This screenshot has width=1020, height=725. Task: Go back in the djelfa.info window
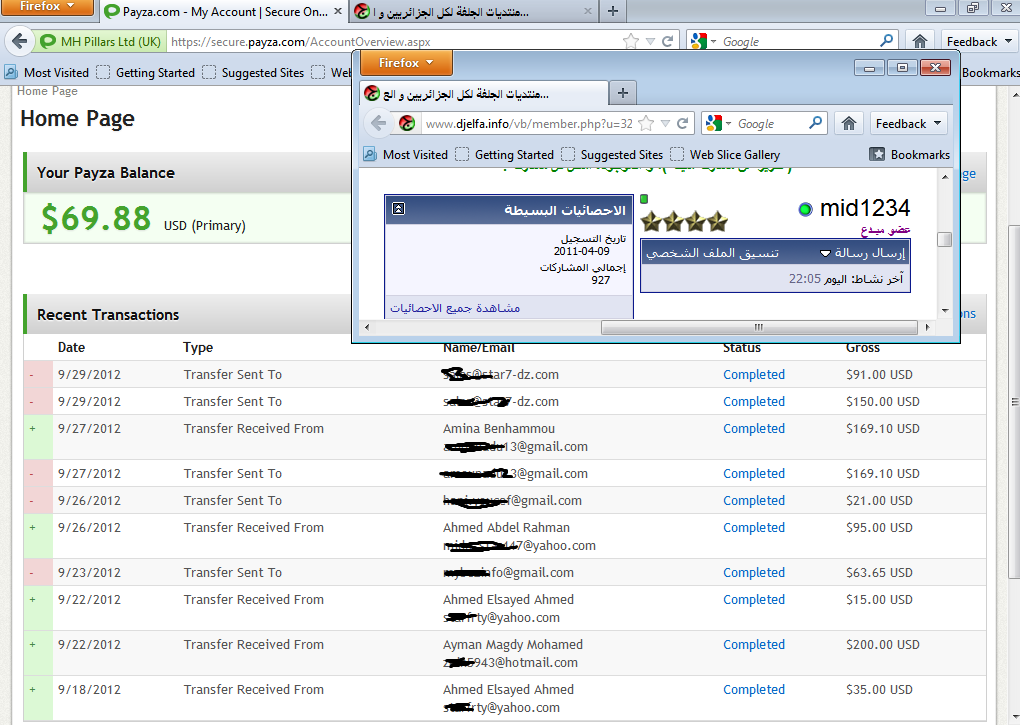point(379,123)
